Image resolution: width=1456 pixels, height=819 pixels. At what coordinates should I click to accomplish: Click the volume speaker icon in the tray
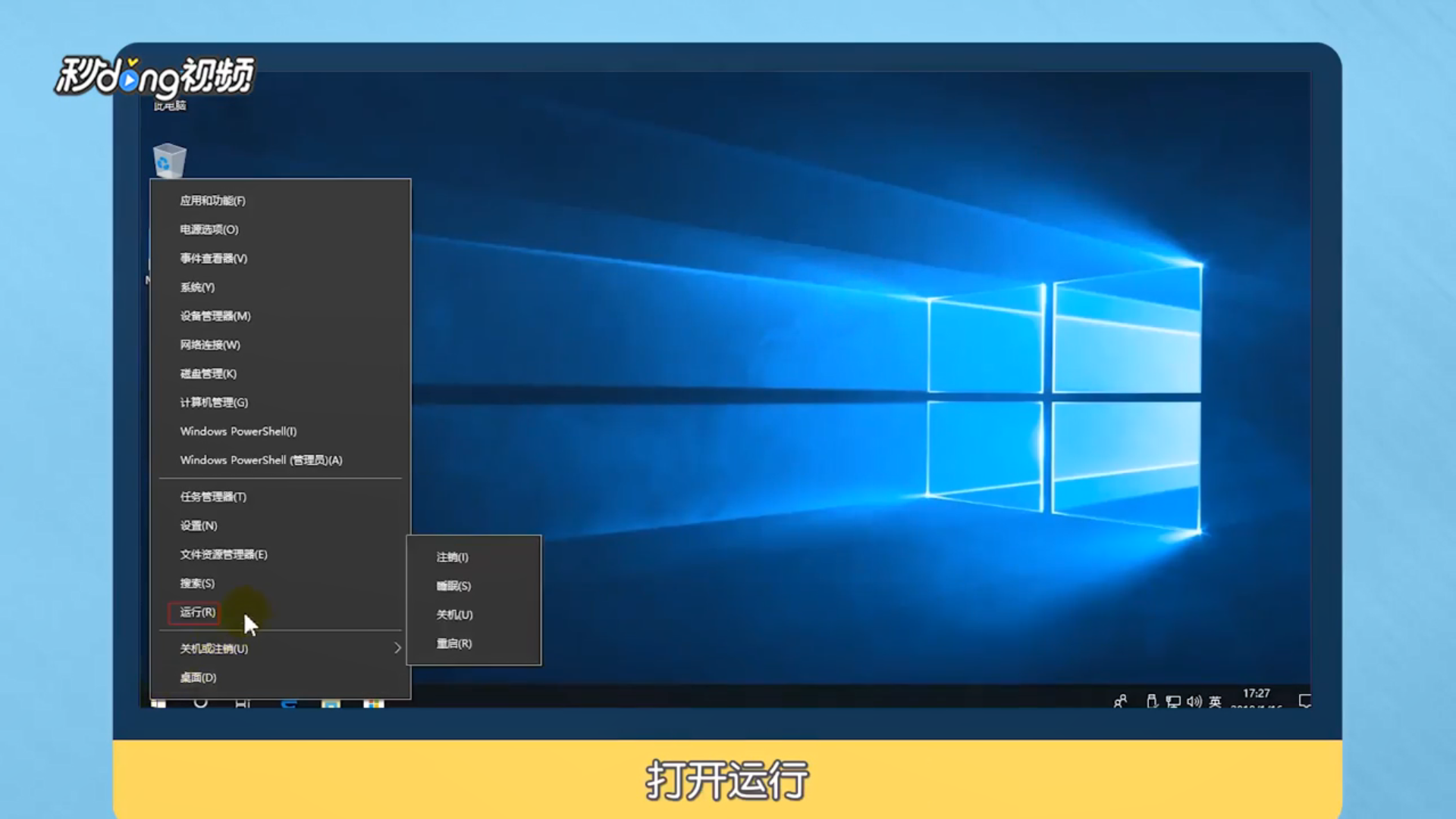coord(1194,701)
